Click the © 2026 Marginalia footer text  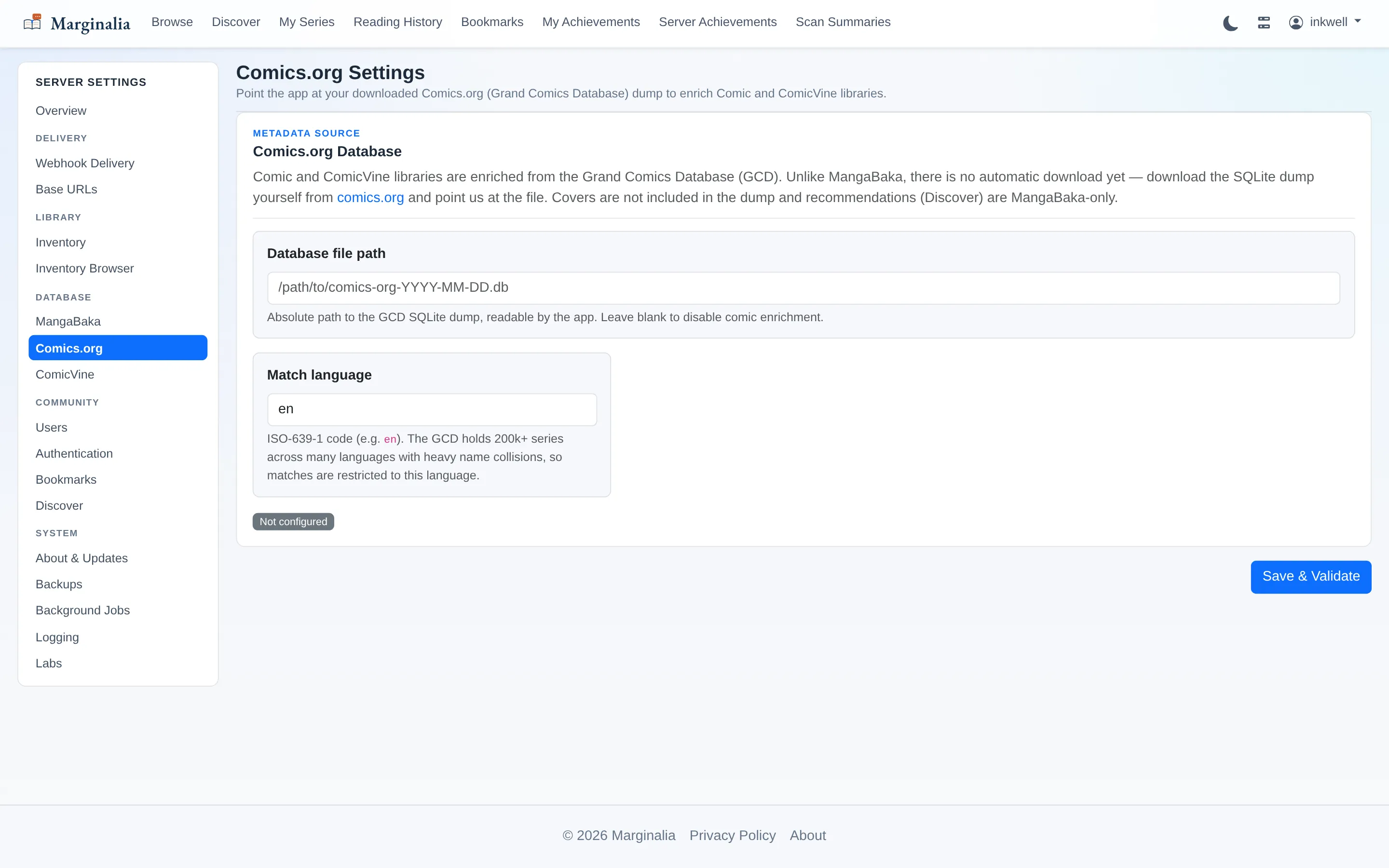click(x=619, y=836)
